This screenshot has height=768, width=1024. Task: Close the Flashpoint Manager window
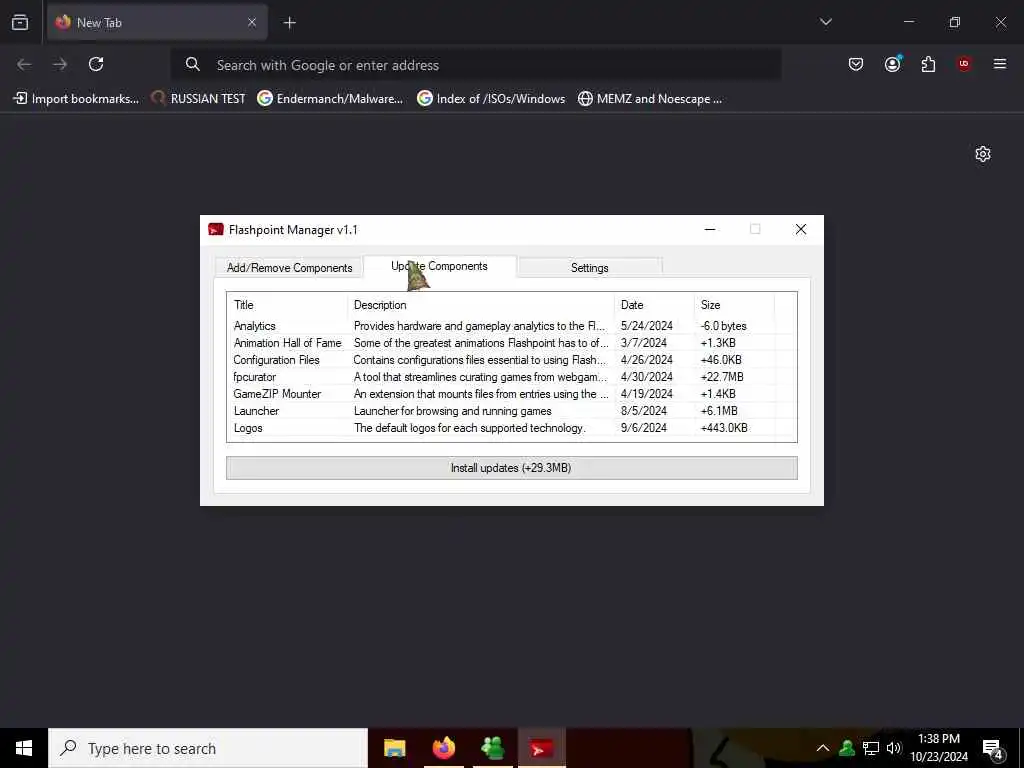[801, 229]
